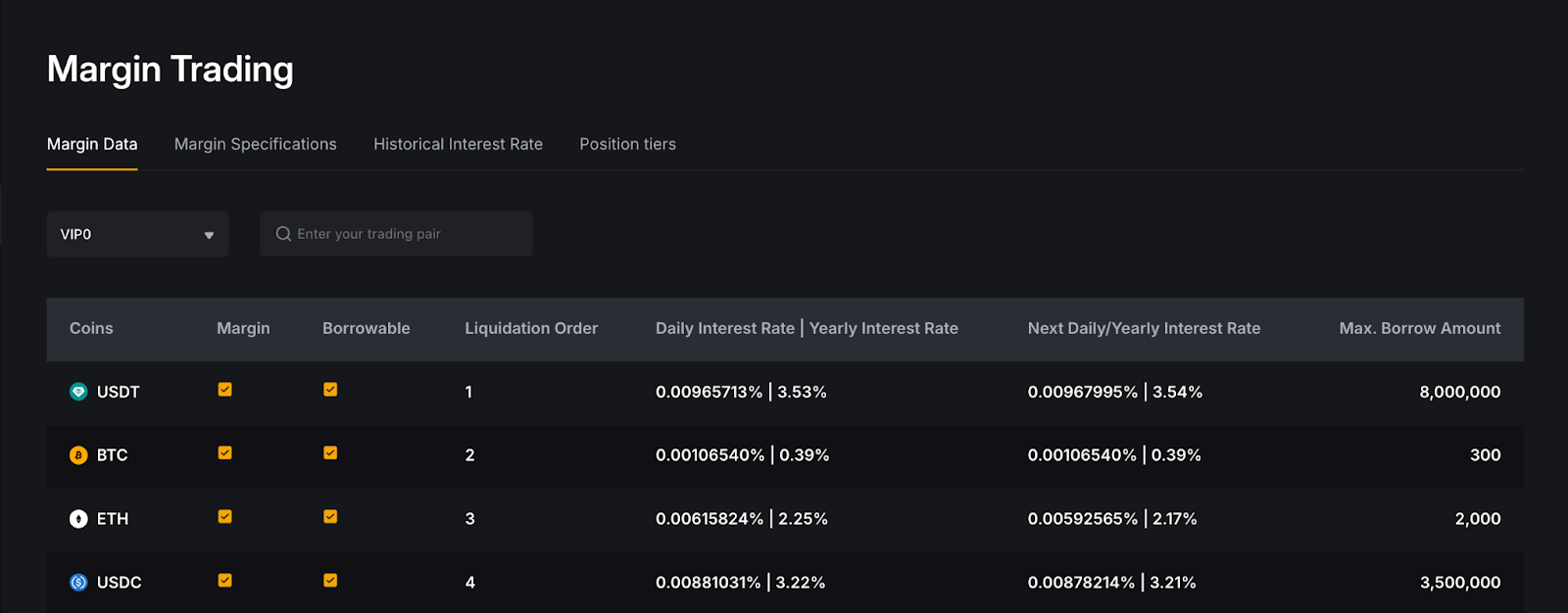This screenshot has width=1568, height=613.
Task: Click the Liquidation Order column header
Action: tap(531, 329)
